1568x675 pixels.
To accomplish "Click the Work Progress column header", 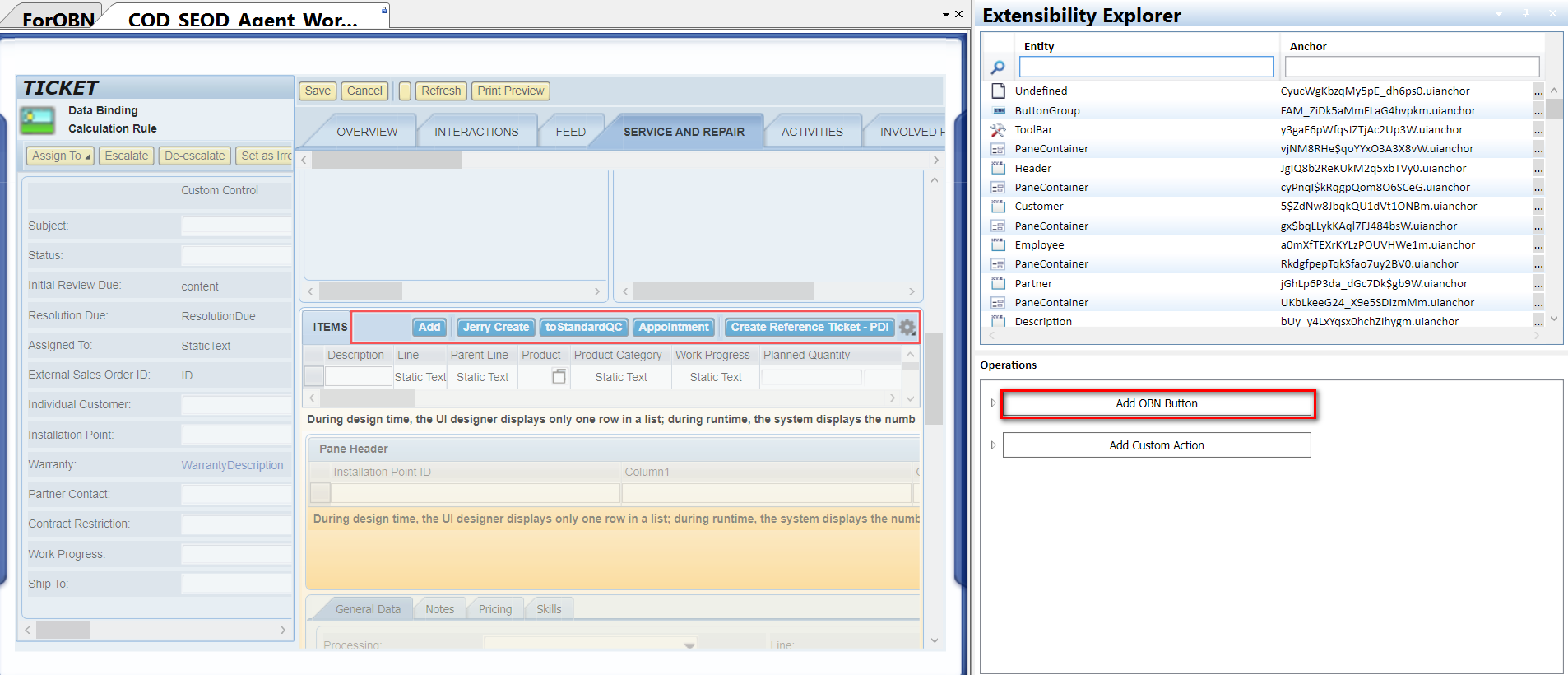I will 712,355.
